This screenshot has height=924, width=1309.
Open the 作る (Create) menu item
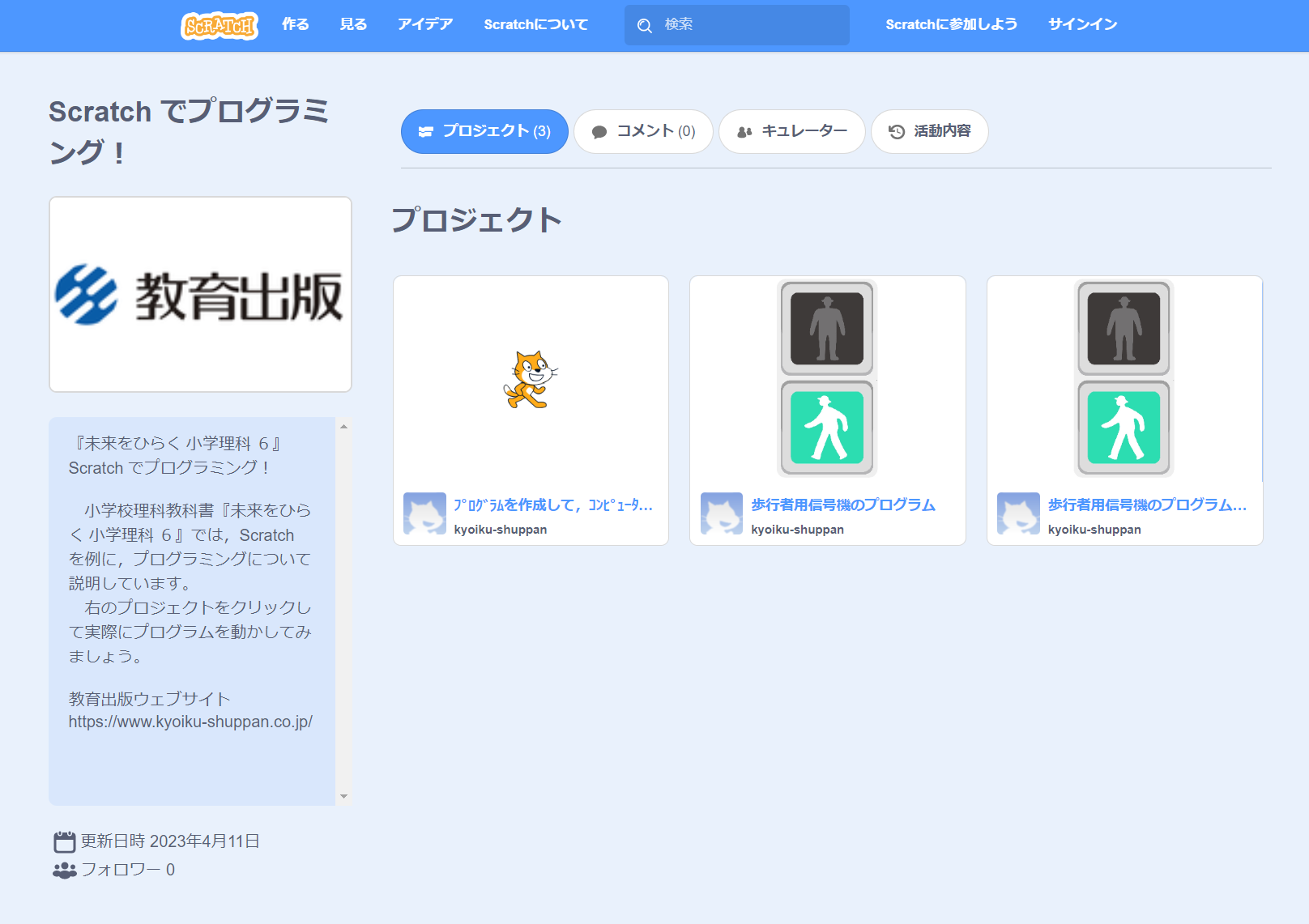[x=296, y=24]
